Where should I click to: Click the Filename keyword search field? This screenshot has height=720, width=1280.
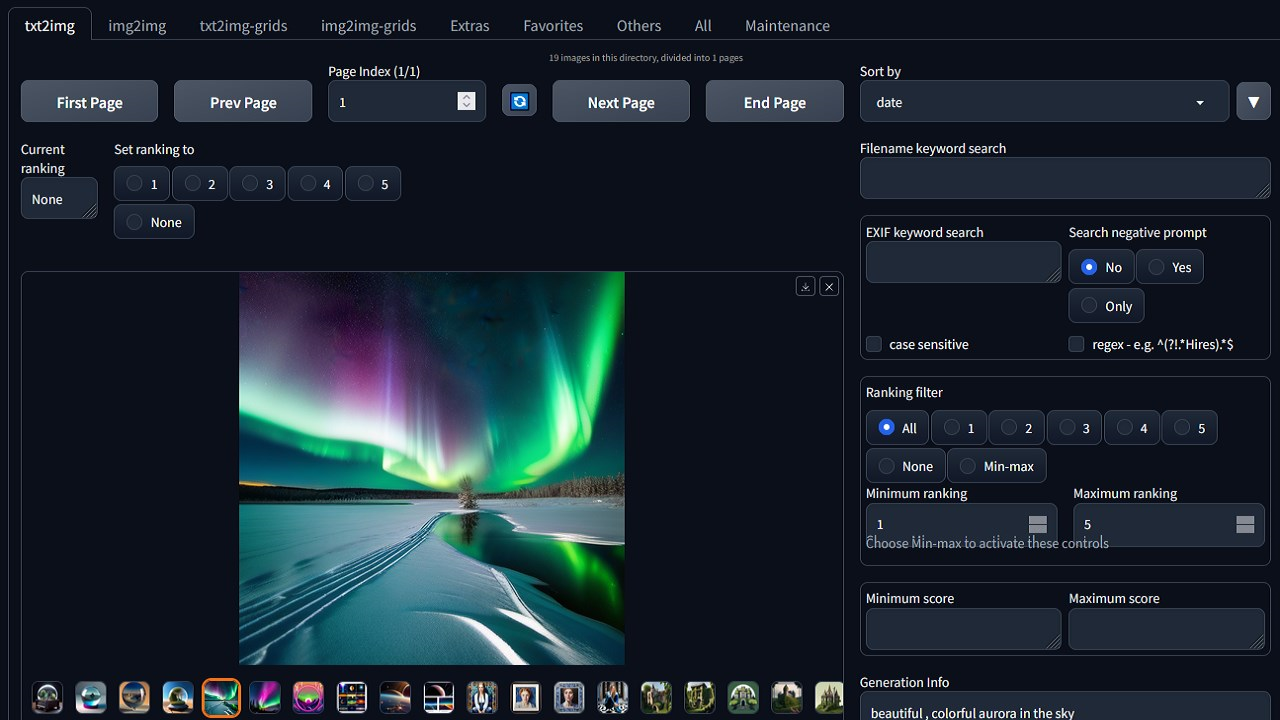(x=1064, y=178)
